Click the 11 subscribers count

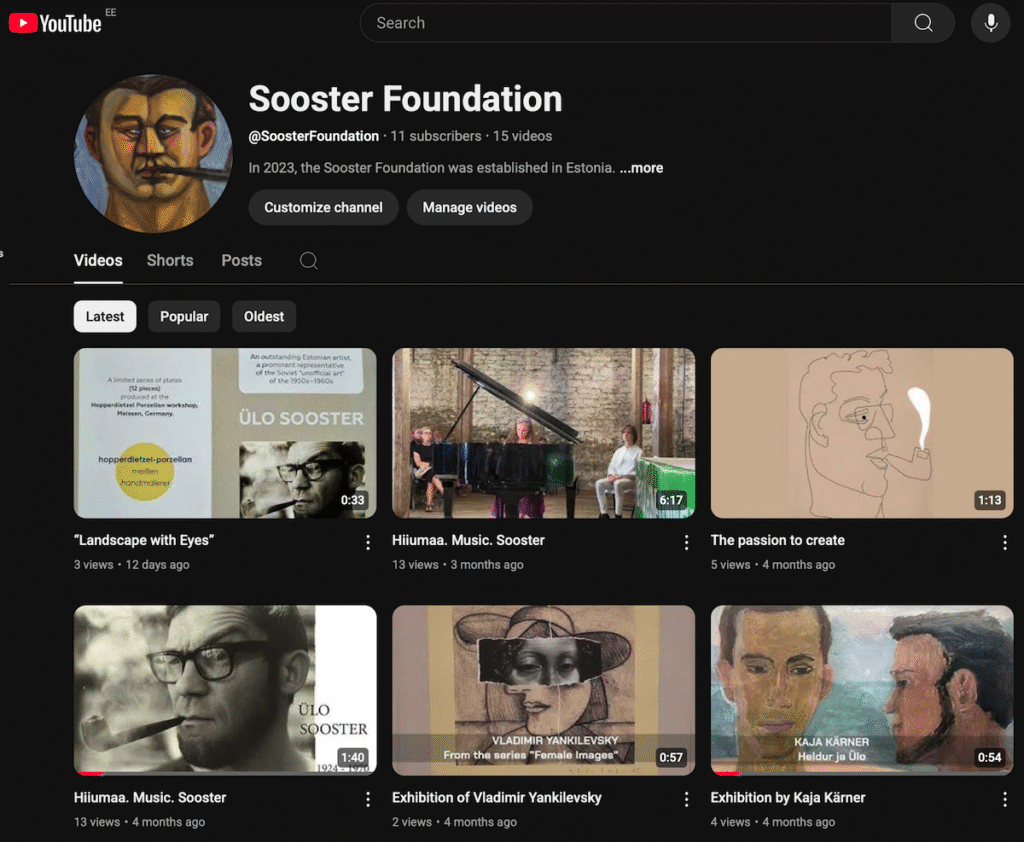(436, 137)
